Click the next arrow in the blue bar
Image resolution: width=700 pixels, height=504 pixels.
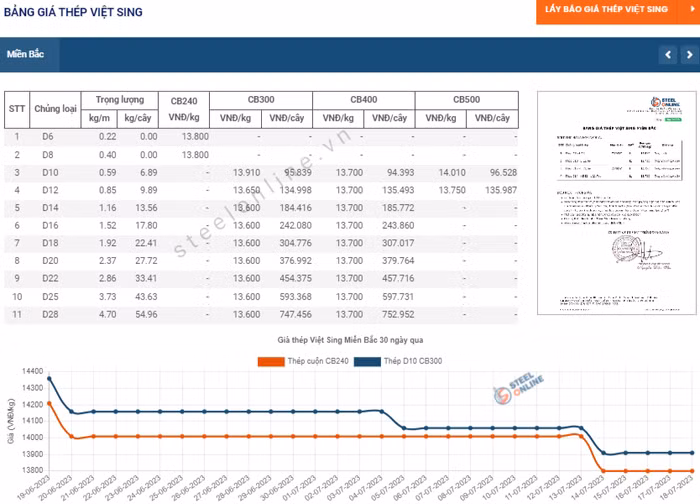[690, 55]
